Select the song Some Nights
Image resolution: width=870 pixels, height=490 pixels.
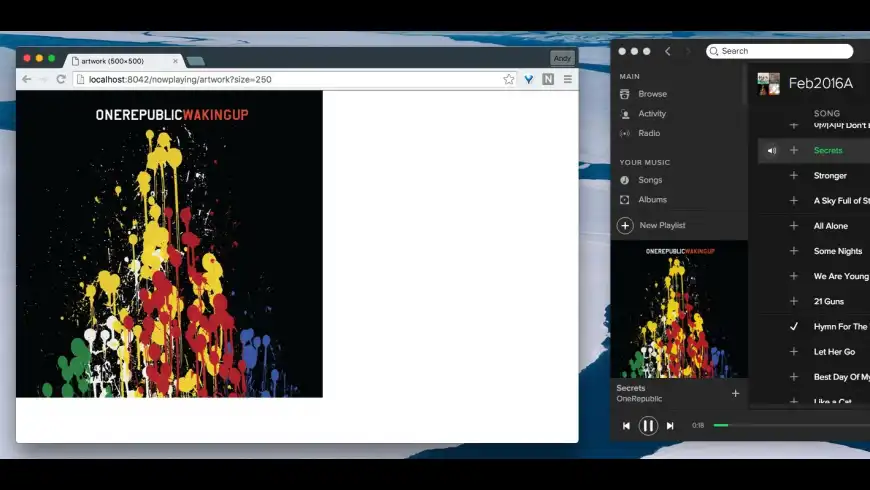pos(838,251)
